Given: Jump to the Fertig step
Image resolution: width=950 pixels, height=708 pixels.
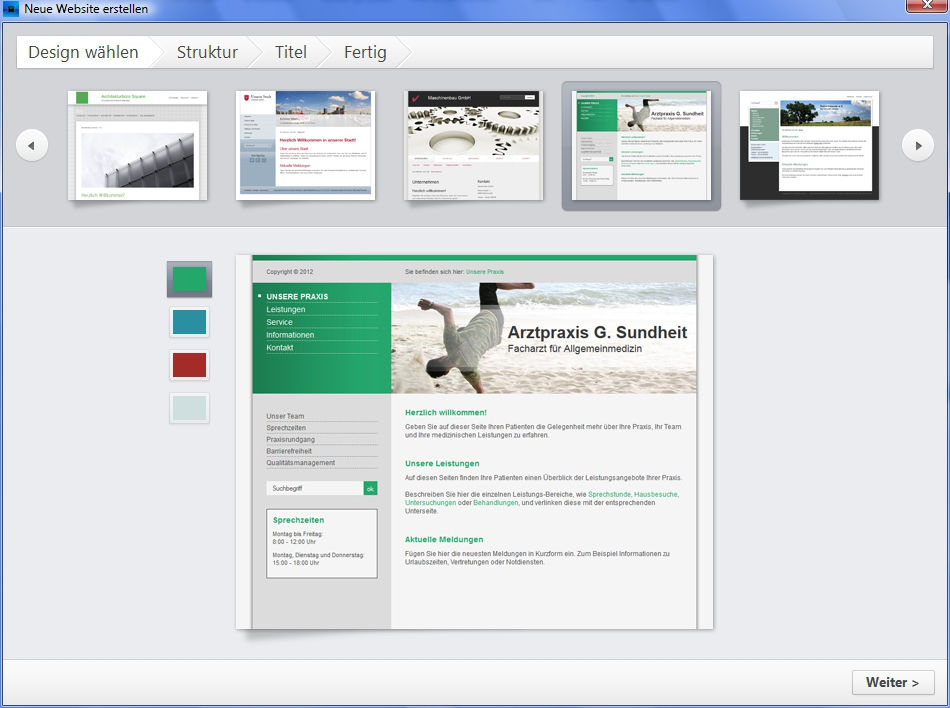Looking at the screenshot, I should click(367, 52).
